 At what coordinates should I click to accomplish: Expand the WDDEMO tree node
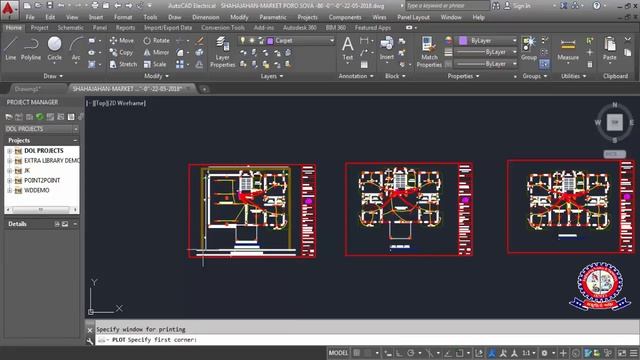pyautogui.click(x=9, y=191)
